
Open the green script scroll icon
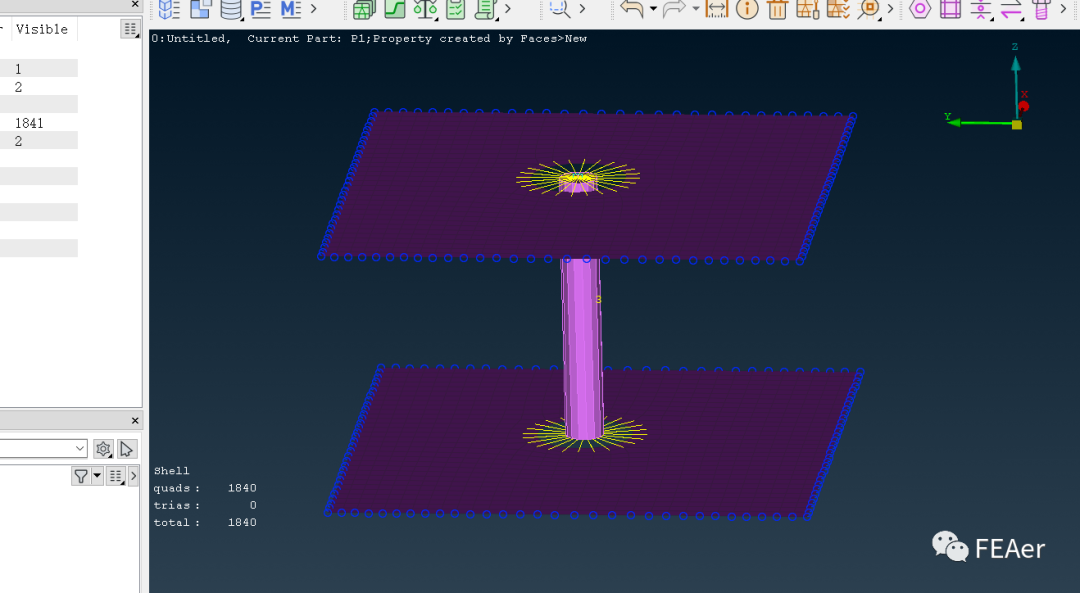point(486,9)
